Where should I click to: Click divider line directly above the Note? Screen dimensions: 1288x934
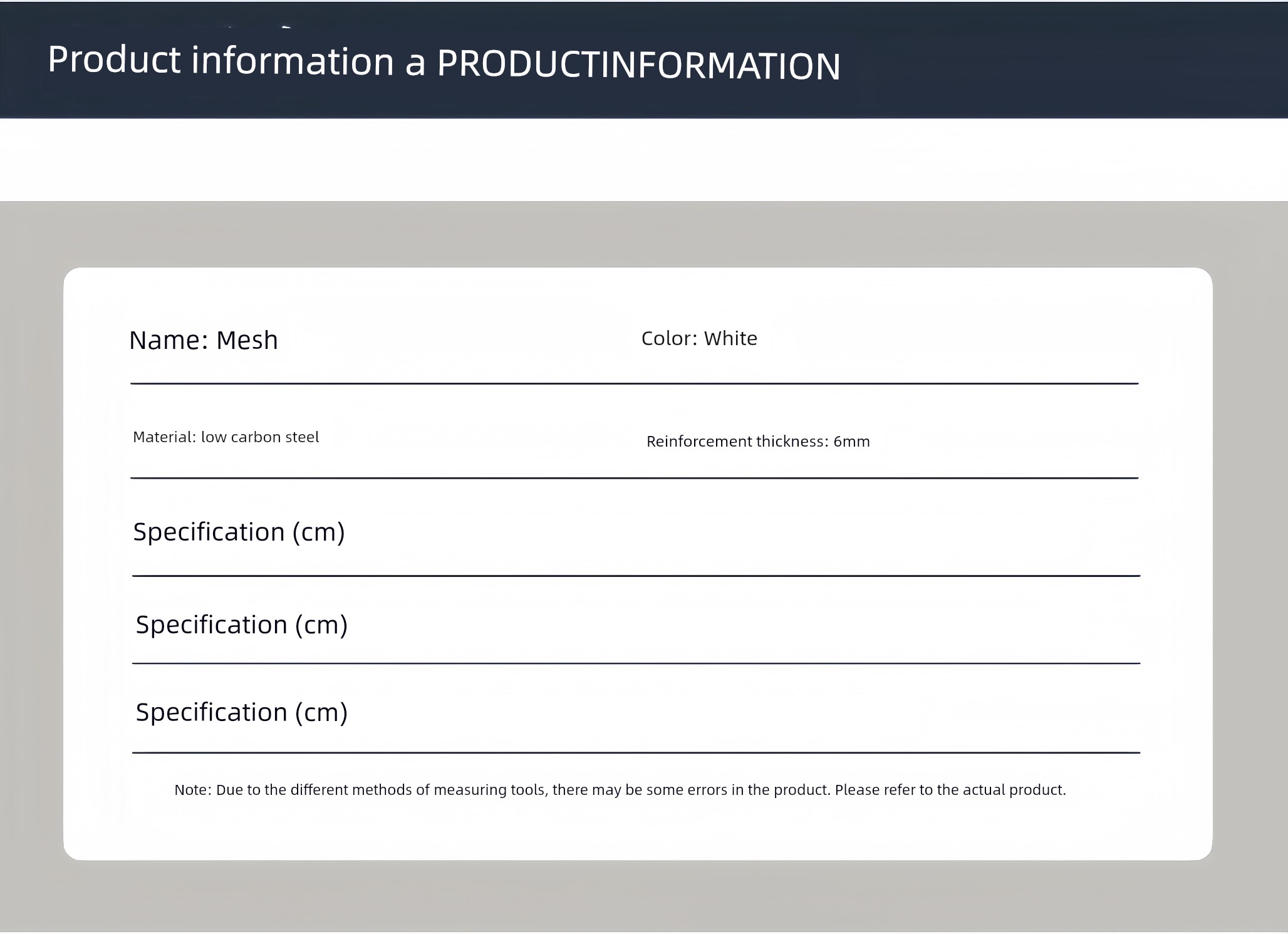pyautogui.click(x=636, y=752)
